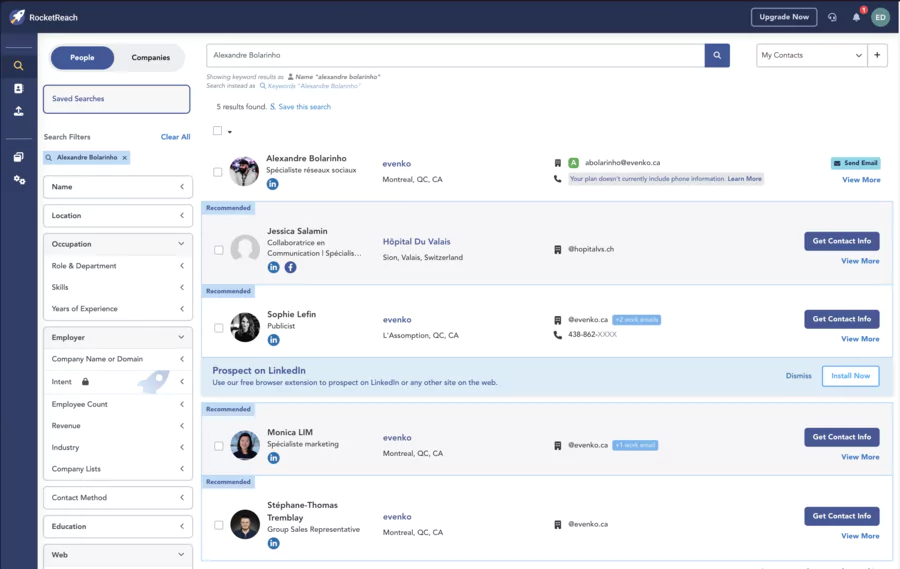Image resolution: width=900 pixels, height=569 pixels.
Task: Click building icon beside @hopitalvs.ch
Action: (x=557, y=250)
